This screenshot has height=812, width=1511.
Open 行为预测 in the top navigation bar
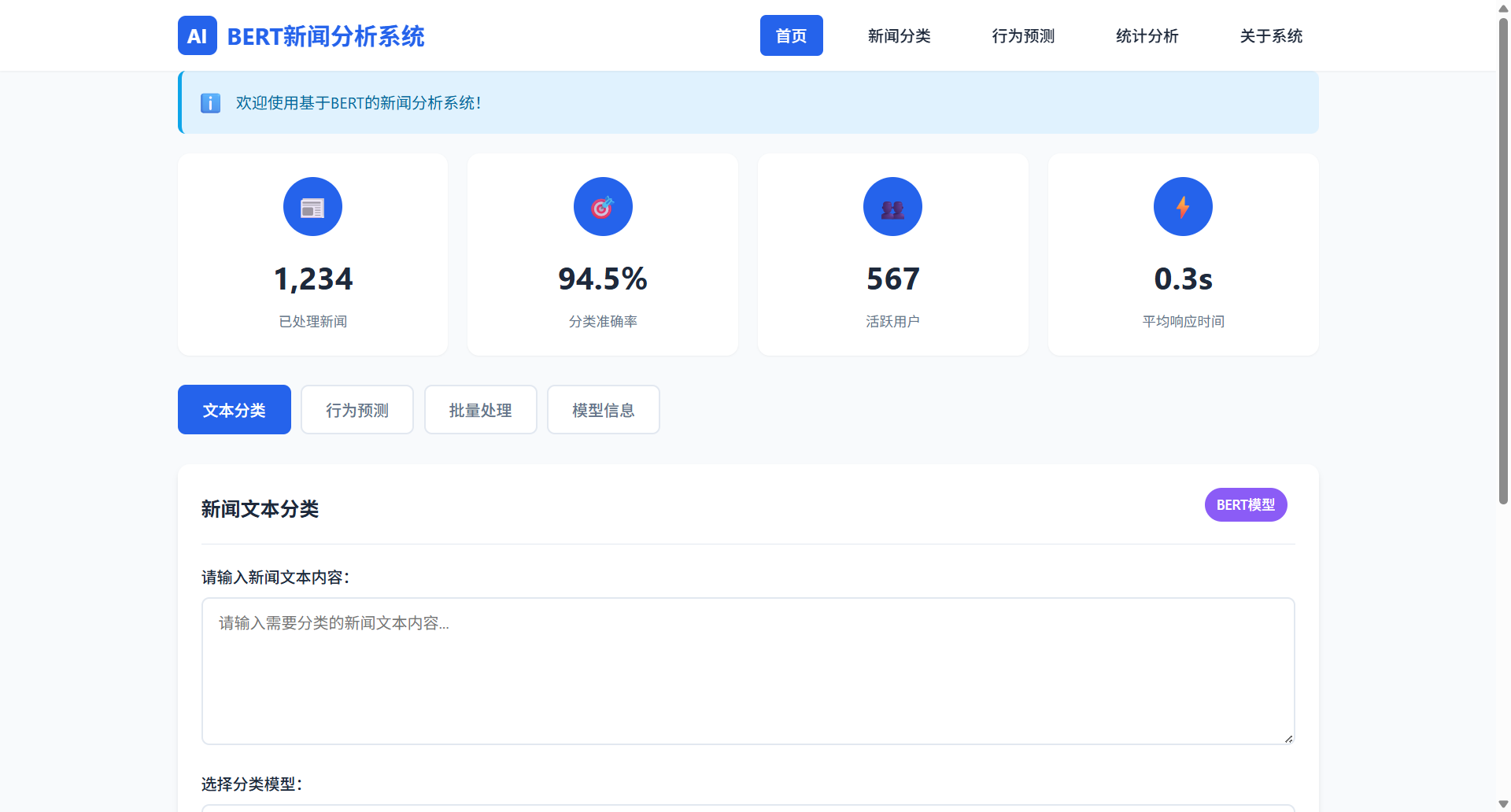pyautogui.click(x=1022, y=36)
